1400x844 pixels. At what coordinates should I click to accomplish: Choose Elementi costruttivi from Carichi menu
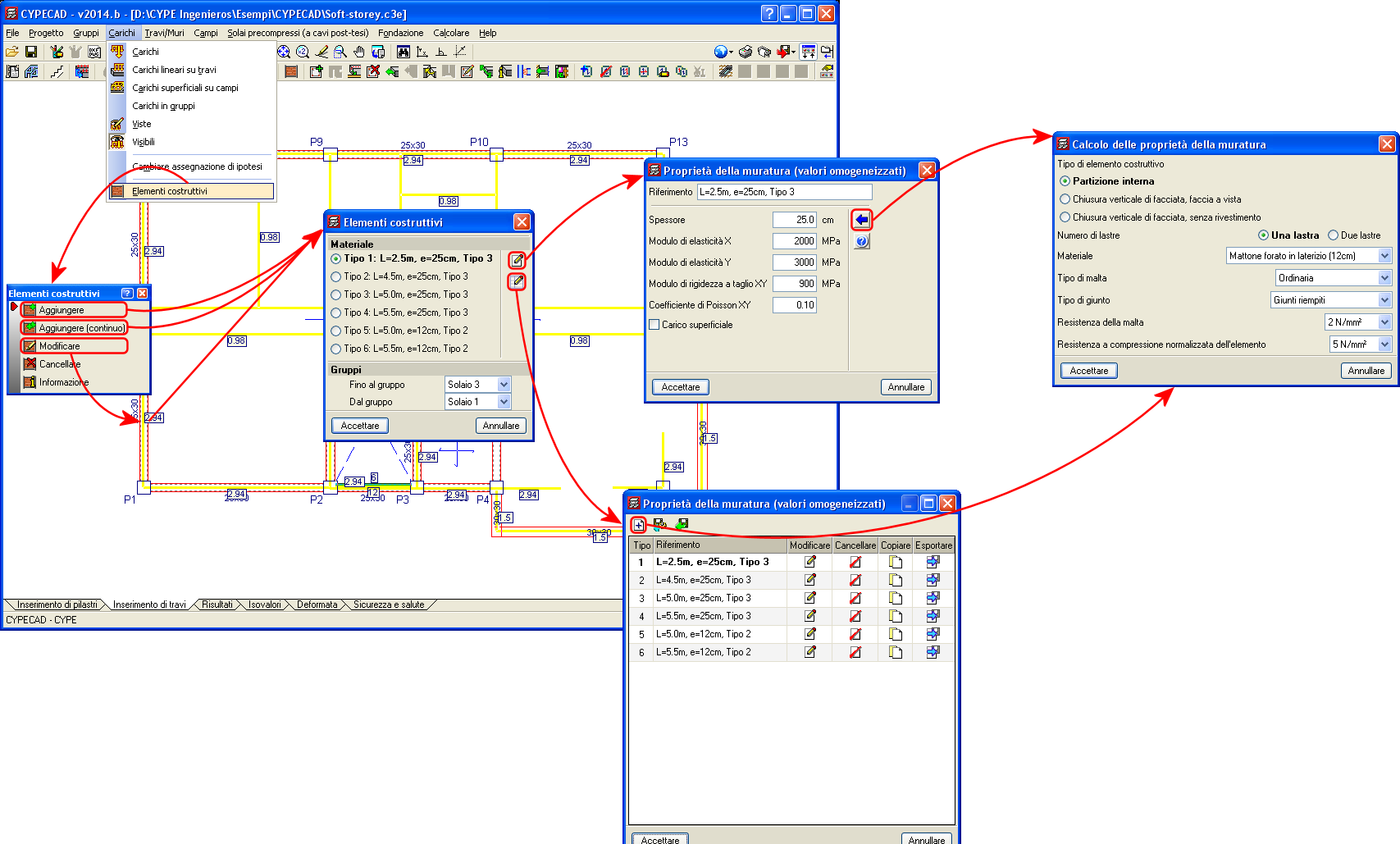191,191
